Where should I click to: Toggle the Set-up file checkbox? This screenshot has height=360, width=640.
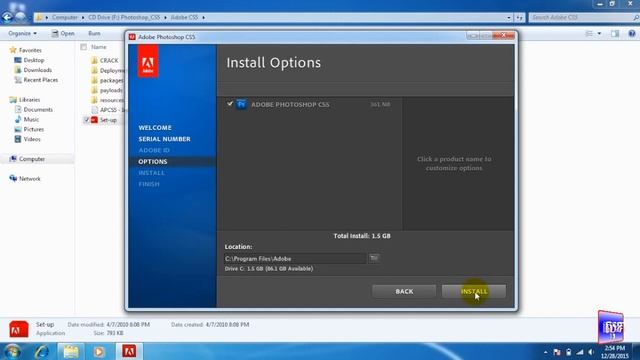[x=86, y=120]
